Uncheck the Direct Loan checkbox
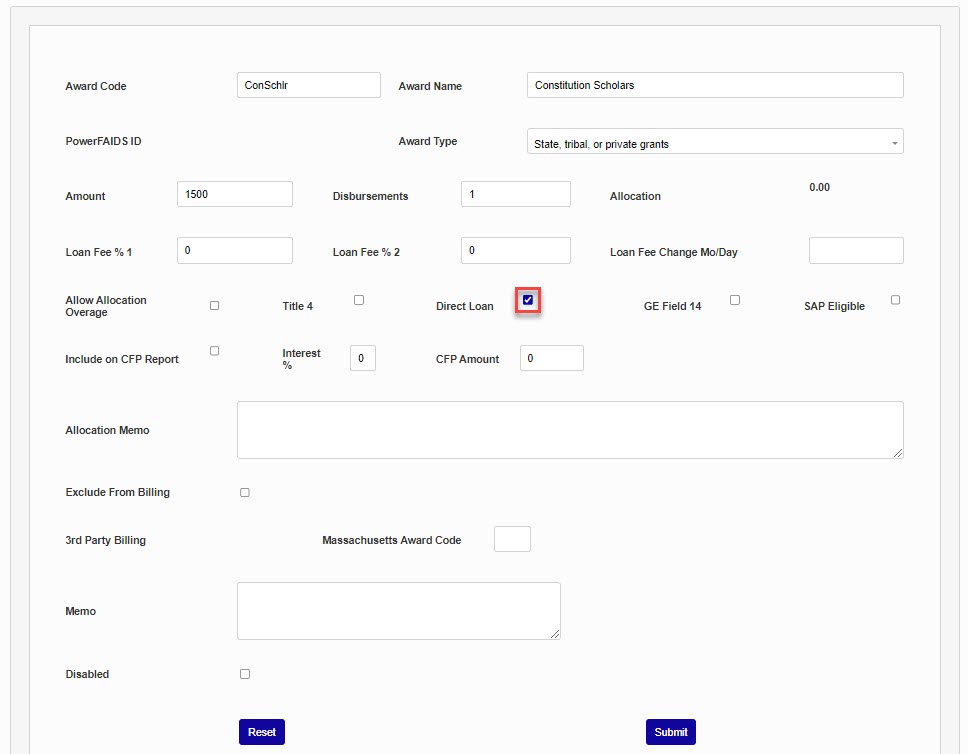The height and width of the screenshot is (754, 968). [x=528, y=300]
